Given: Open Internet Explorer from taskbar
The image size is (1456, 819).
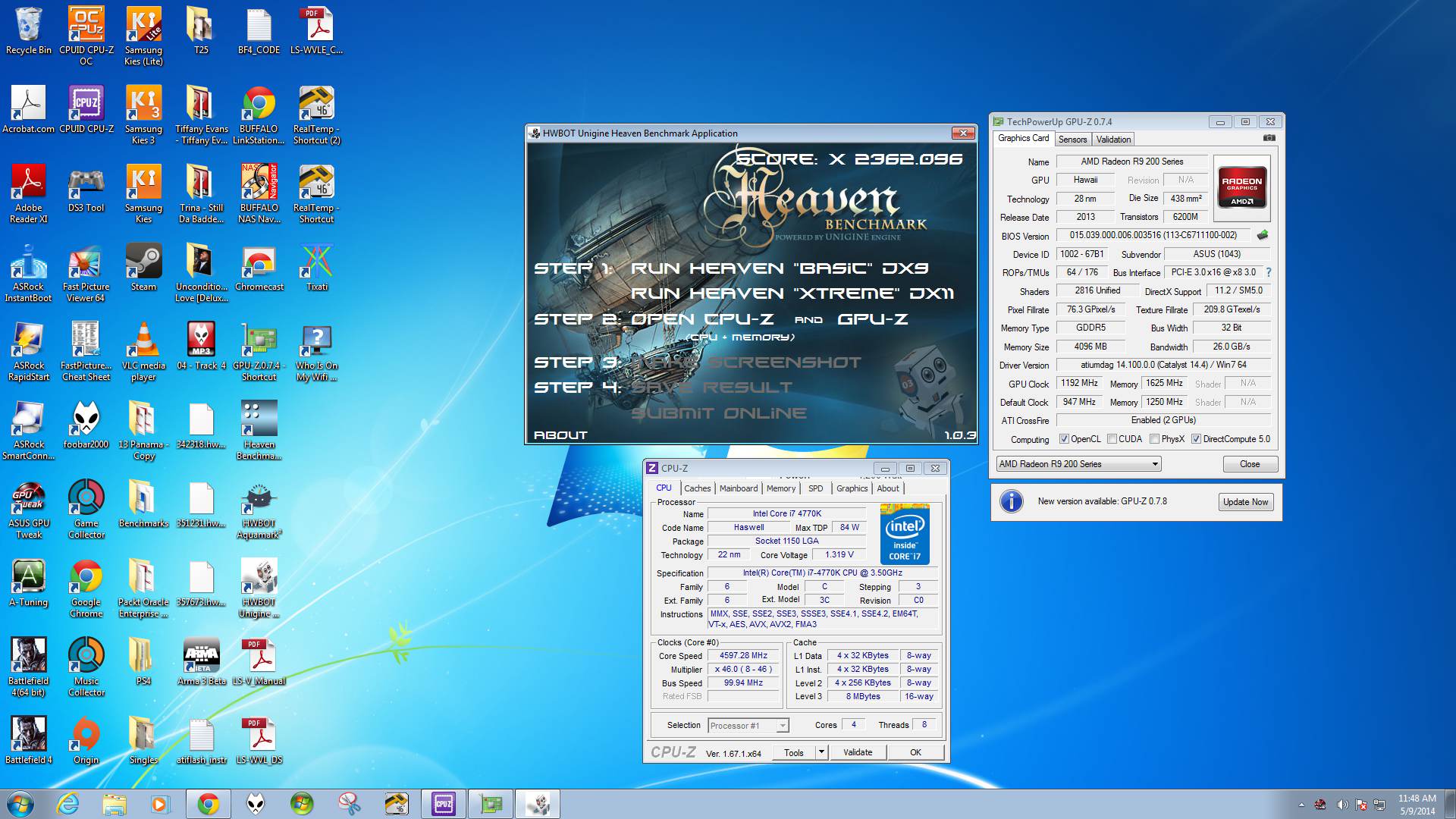Looking at the screenshot, I should (68, 804).
